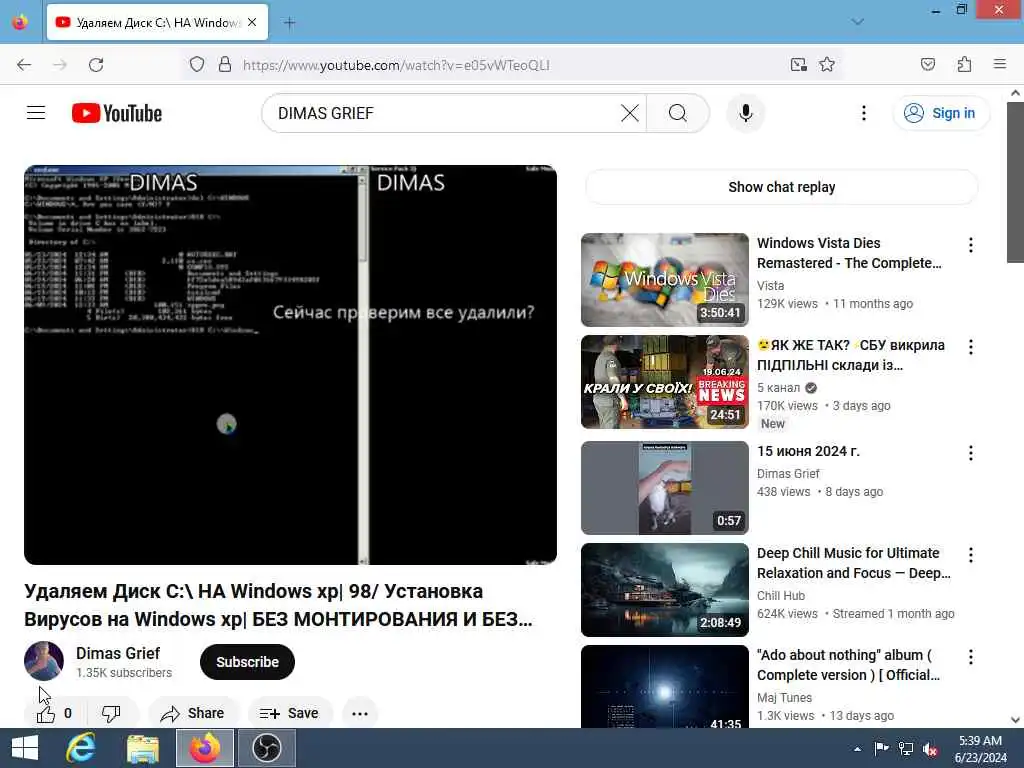Open "Ado about nothing" album video title
Viewport: 1024px width, 768px height.
(848, 665)
